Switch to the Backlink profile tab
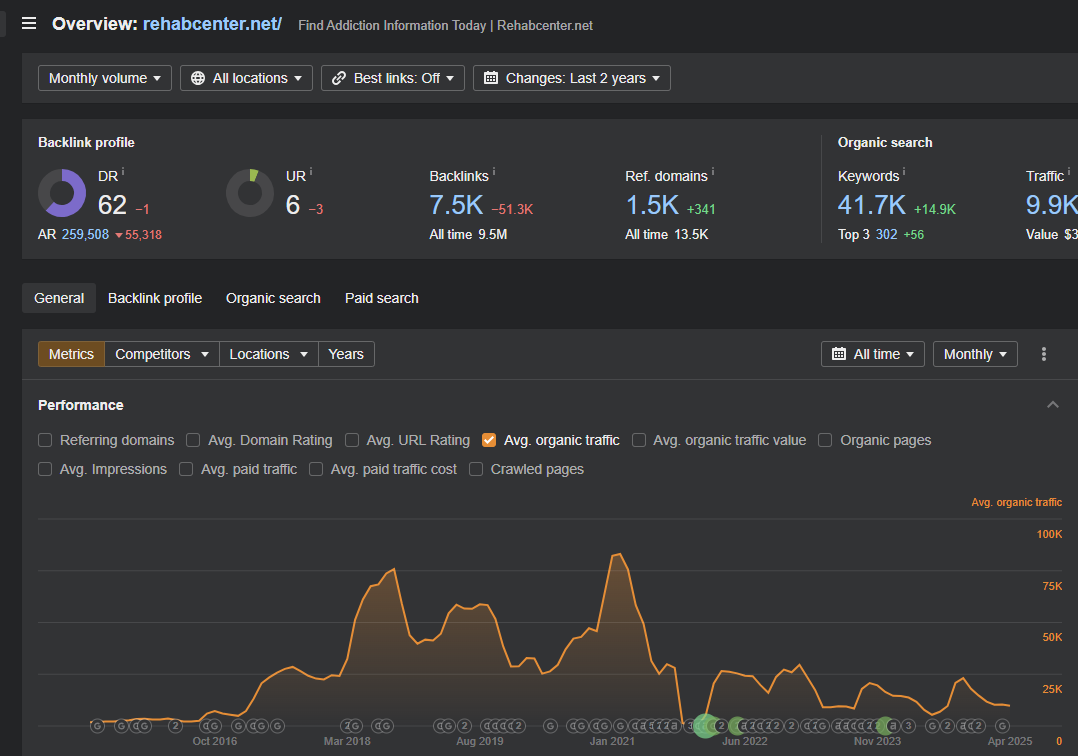Screen dimensions: 1078x756 155,298
